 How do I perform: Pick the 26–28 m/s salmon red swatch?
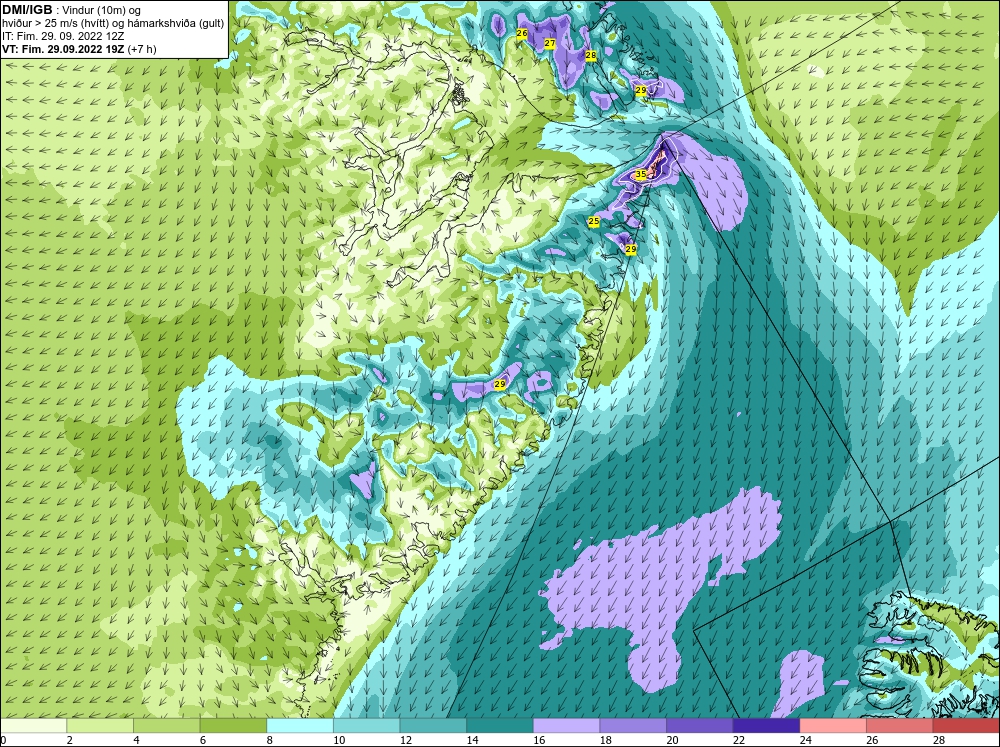pyautogui.click(x=899, y=726)
